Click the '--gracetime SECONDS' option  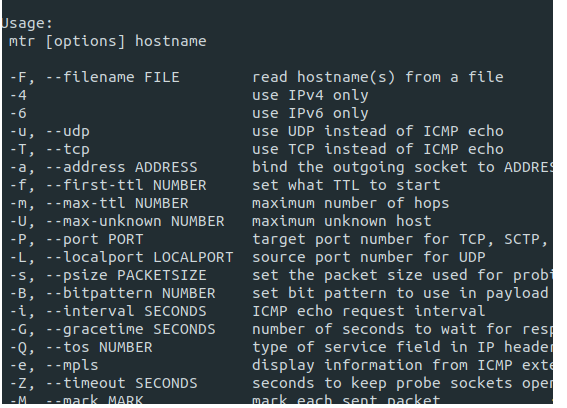pyautogui.click(x=131, y=330)
